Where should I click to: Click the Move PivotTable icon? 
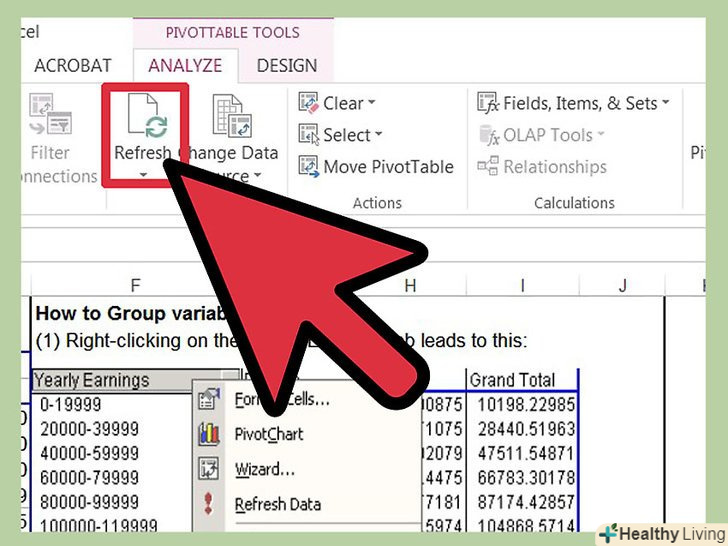(x=308, y=167)
